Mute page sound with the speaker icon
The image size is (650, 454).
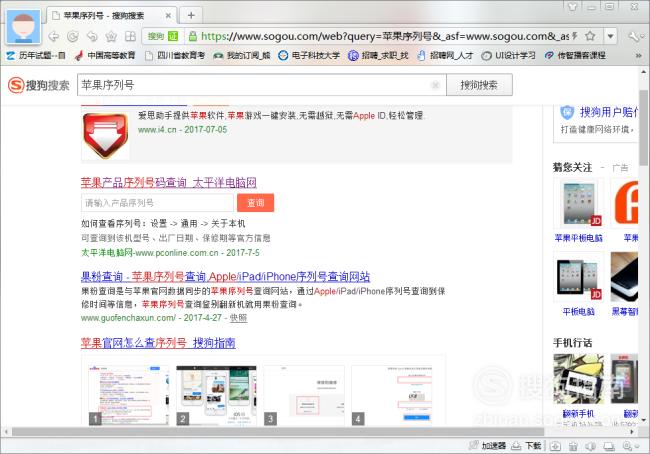(591, 446)
